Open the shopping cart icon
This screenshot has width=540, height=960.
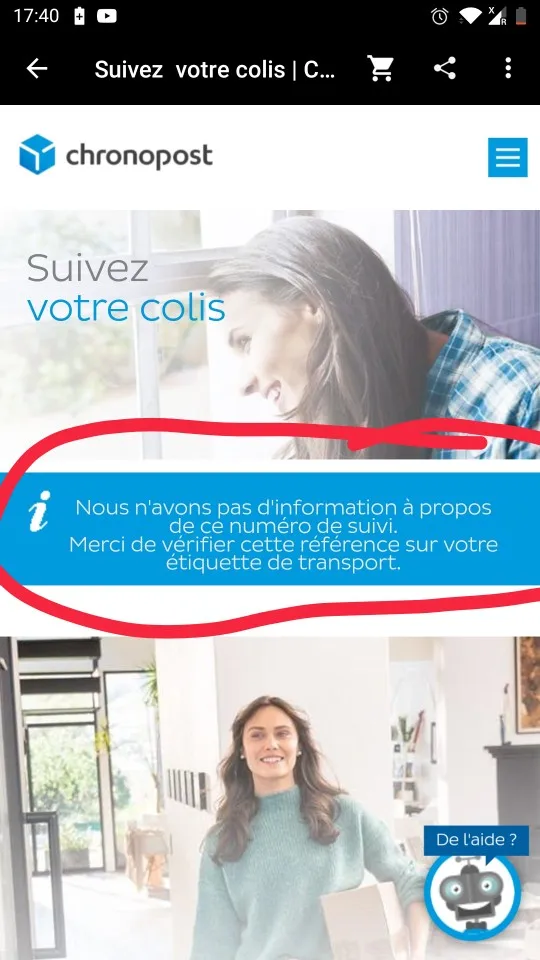pos(380,69)
